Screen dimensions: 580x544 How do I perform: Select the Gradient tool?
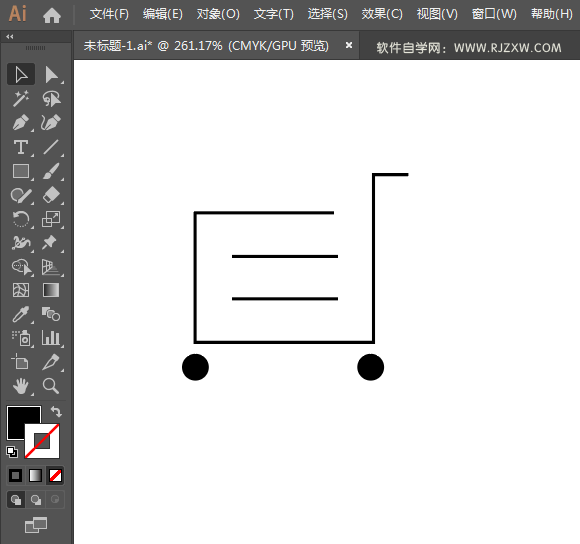[51, 290]
